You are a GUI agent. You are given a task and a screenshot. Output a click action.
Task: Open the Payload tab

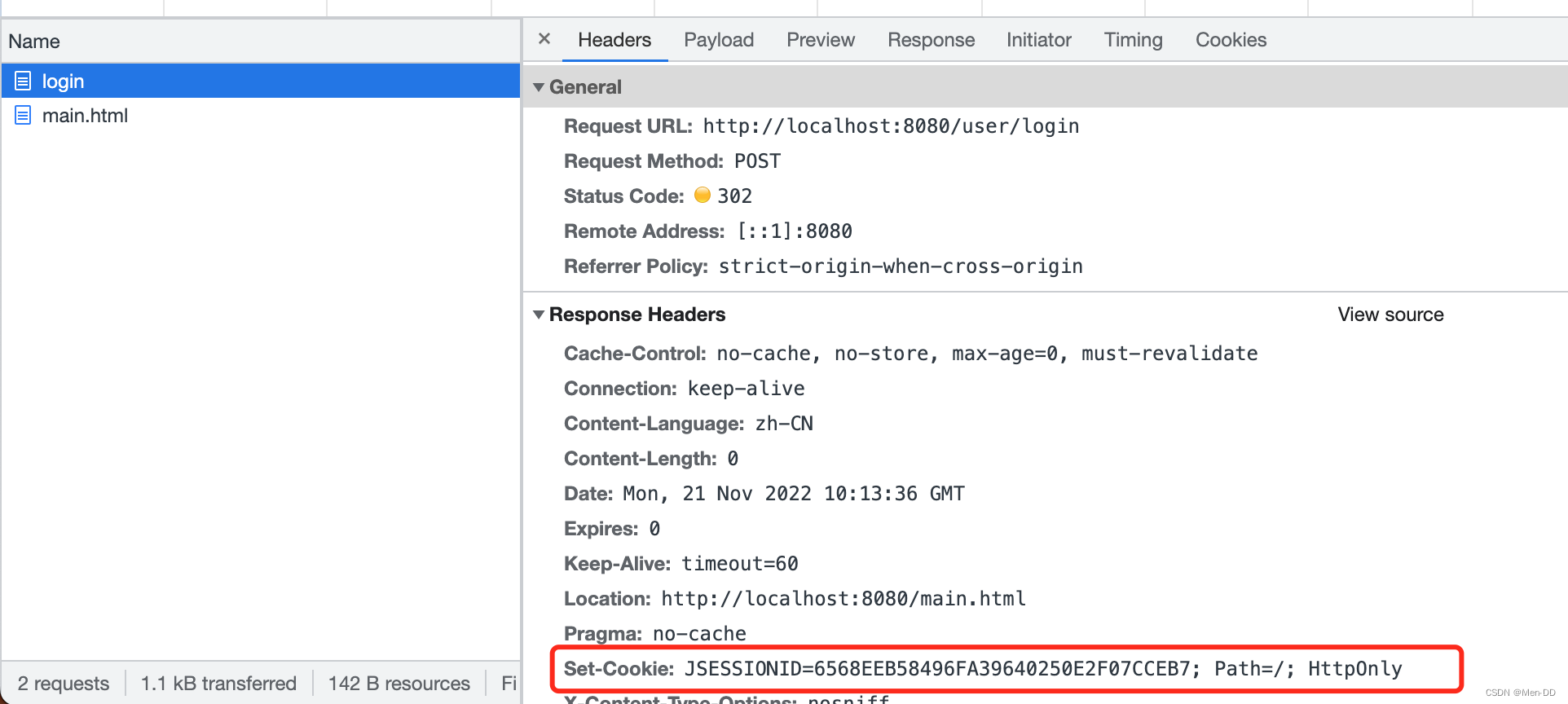click(x=719, y=40)
